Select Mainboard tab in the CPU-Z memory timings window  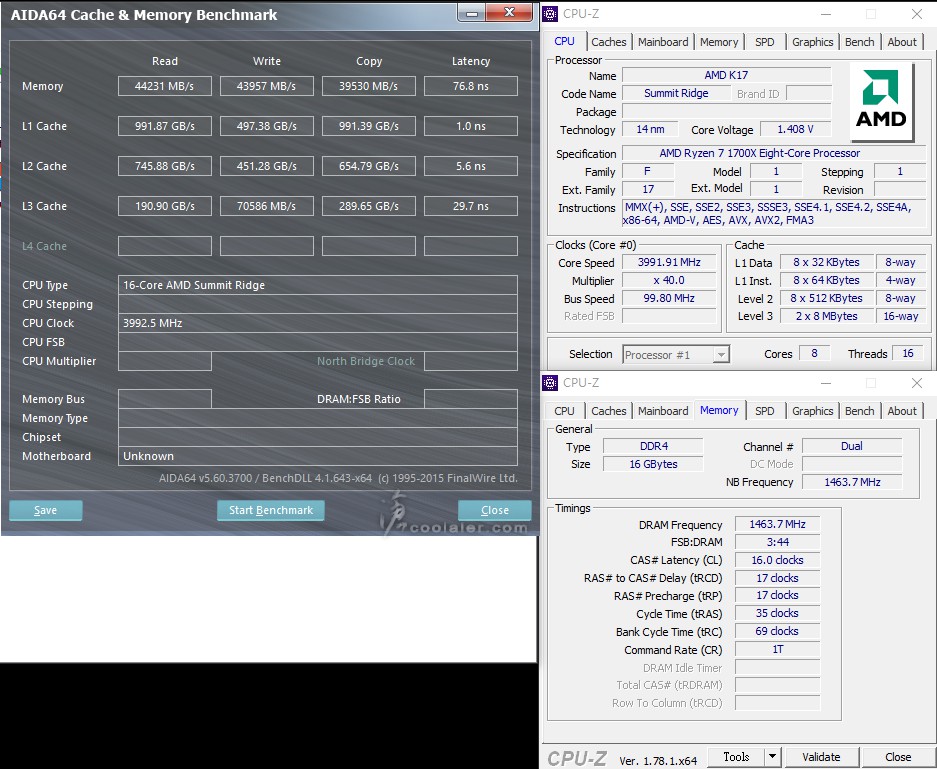click(x=663, y=411)
